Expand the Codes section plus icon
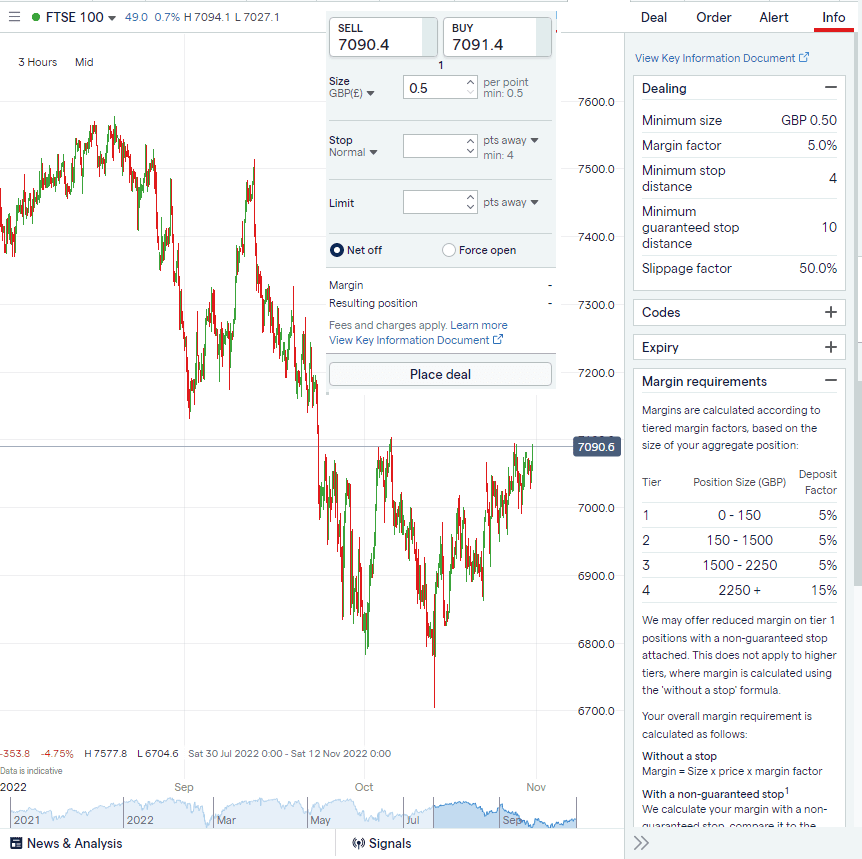Screen dimensions: 862x859 pyautogui.click(x=830, y=312)
